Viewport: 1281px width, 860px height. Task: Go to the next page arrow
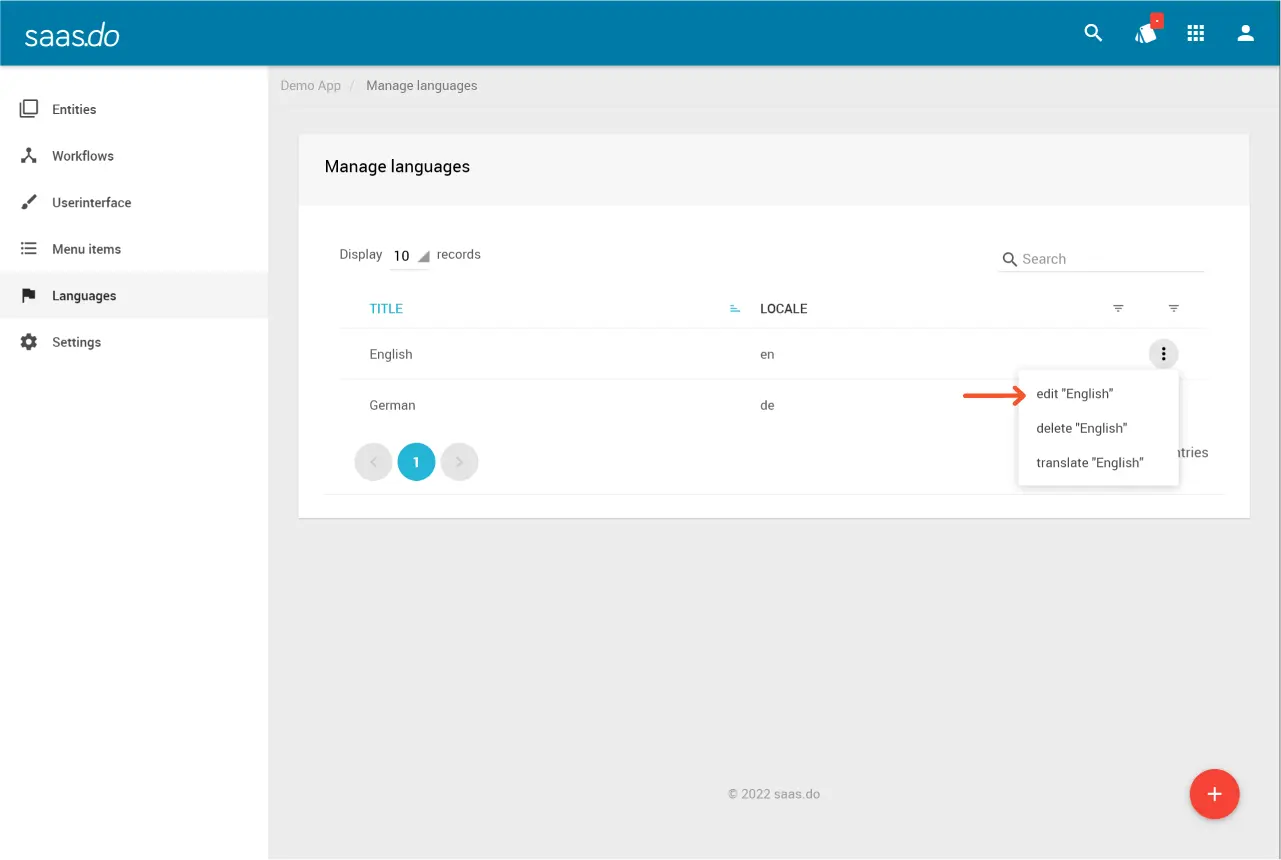(459, 462)
